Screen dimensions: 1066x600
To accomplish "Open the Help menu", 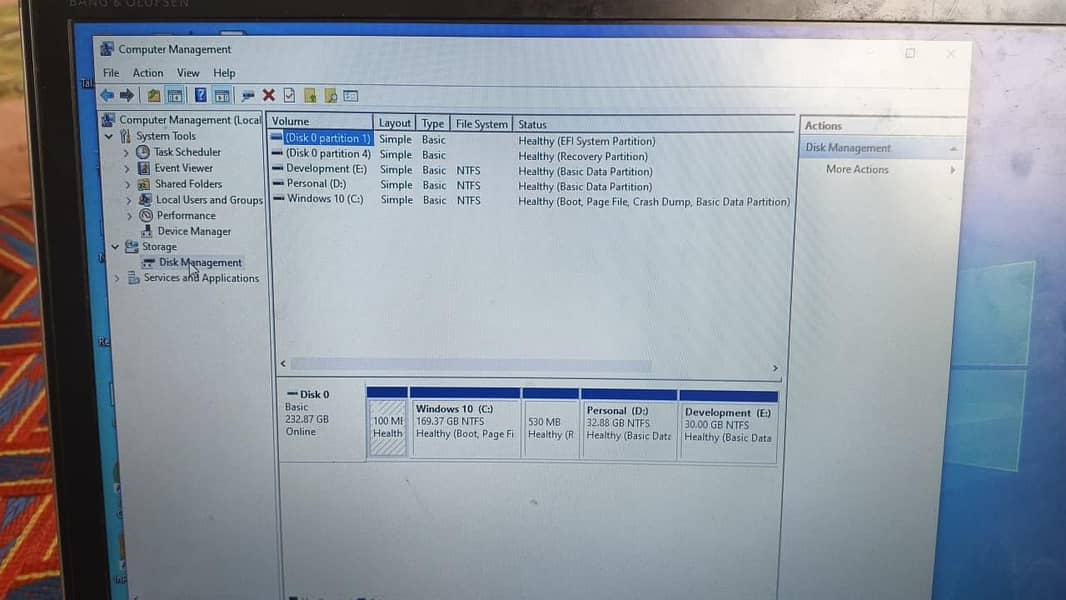I will click(224, 73).
